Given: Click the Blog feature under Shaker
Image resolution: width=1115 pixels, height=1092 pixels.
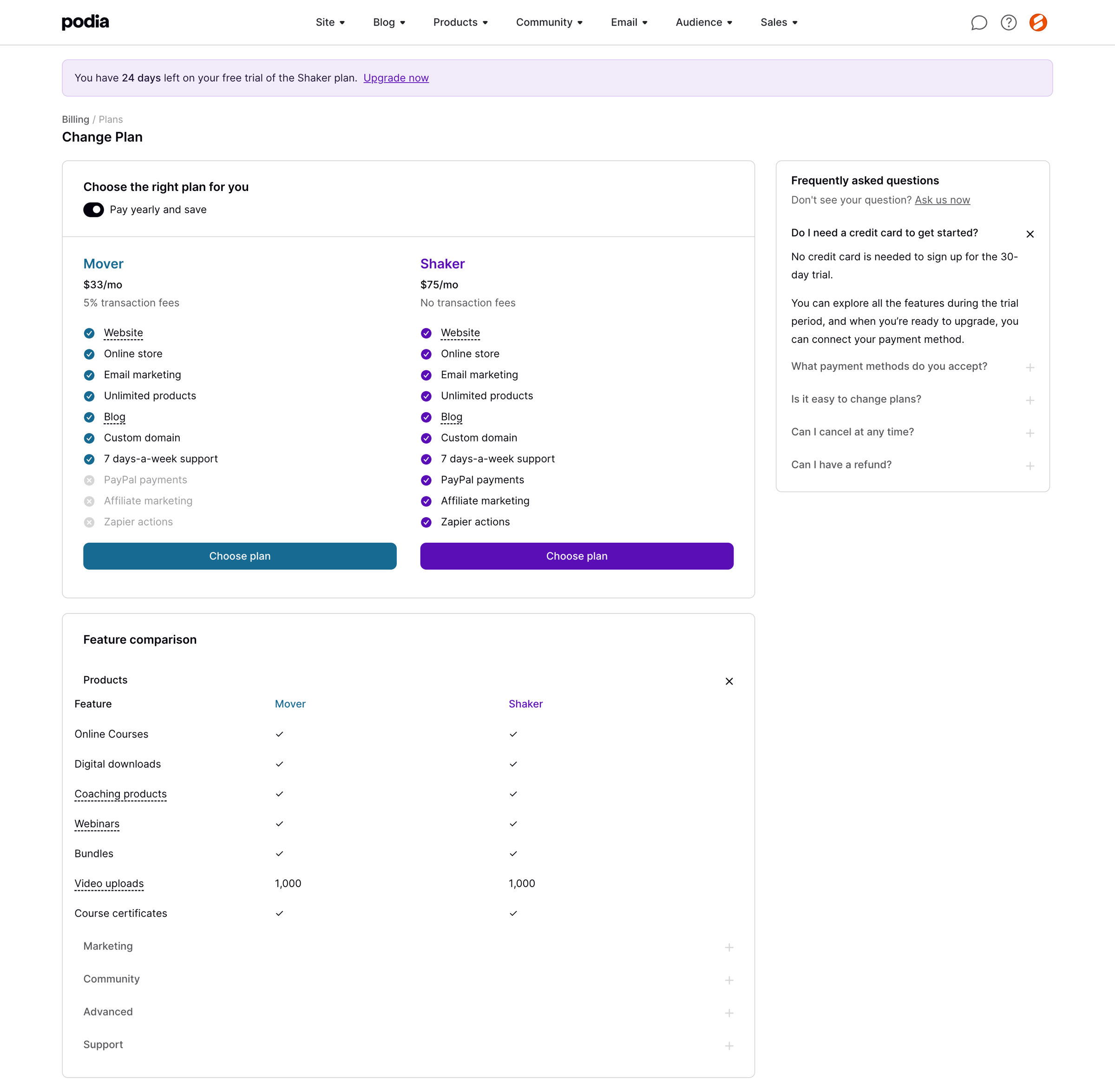Looking at the screenshot, I should click(x=452, y=417).
